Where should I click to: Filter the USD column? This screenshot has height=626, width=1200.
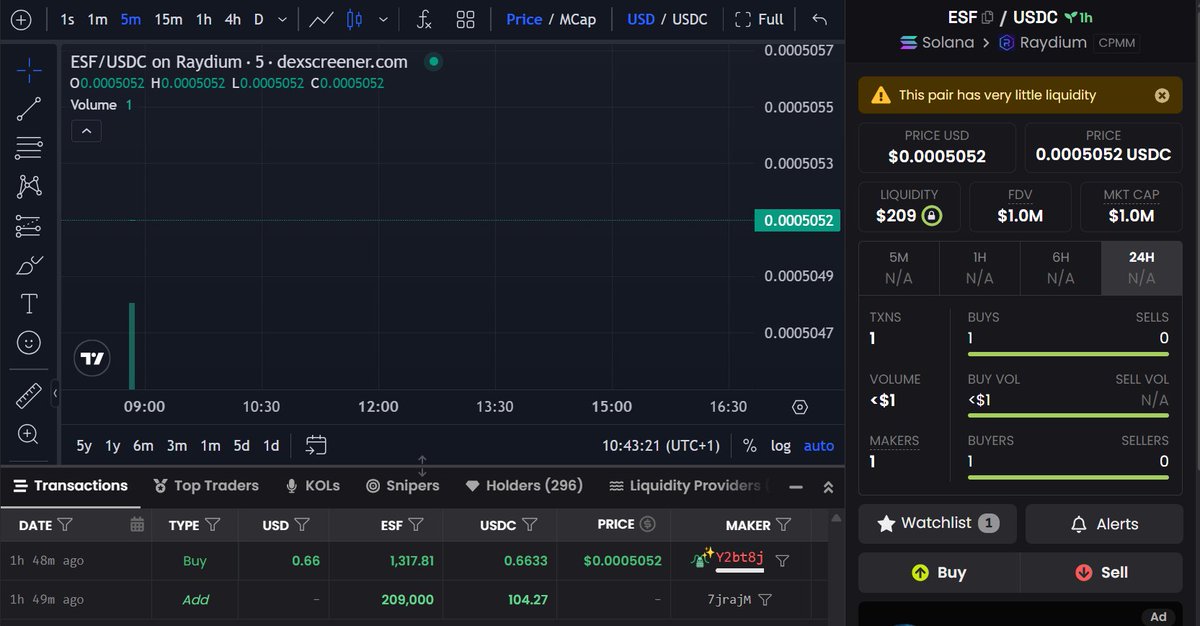(302, 524)
